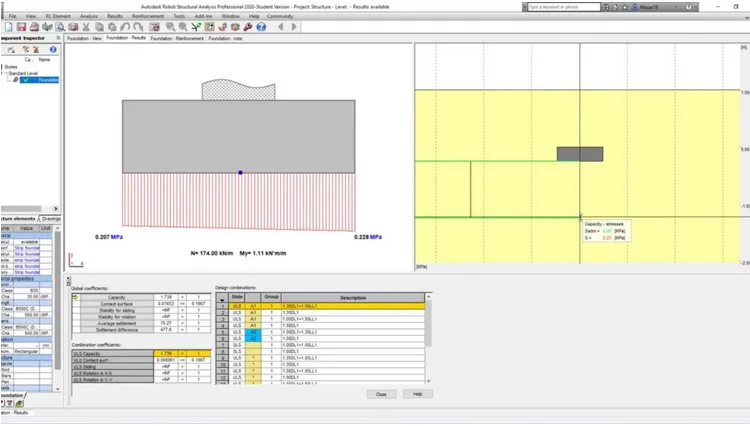Click the gray footing block in soil diagram
This screenshot has height=426, width=750.
580,154
